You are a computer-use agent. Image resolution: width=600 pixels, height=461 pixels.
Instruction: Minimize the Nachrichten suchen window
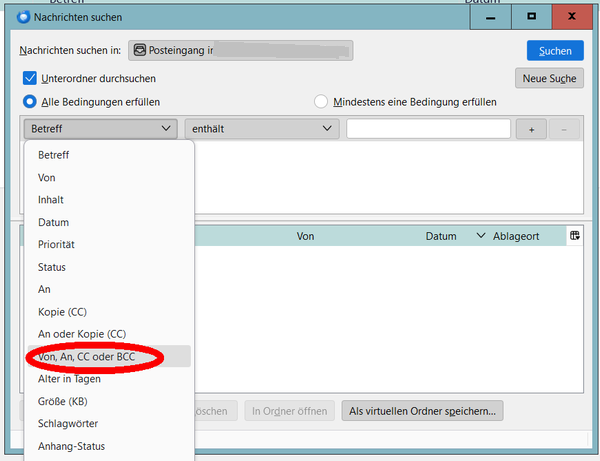[x=491, y=17]
